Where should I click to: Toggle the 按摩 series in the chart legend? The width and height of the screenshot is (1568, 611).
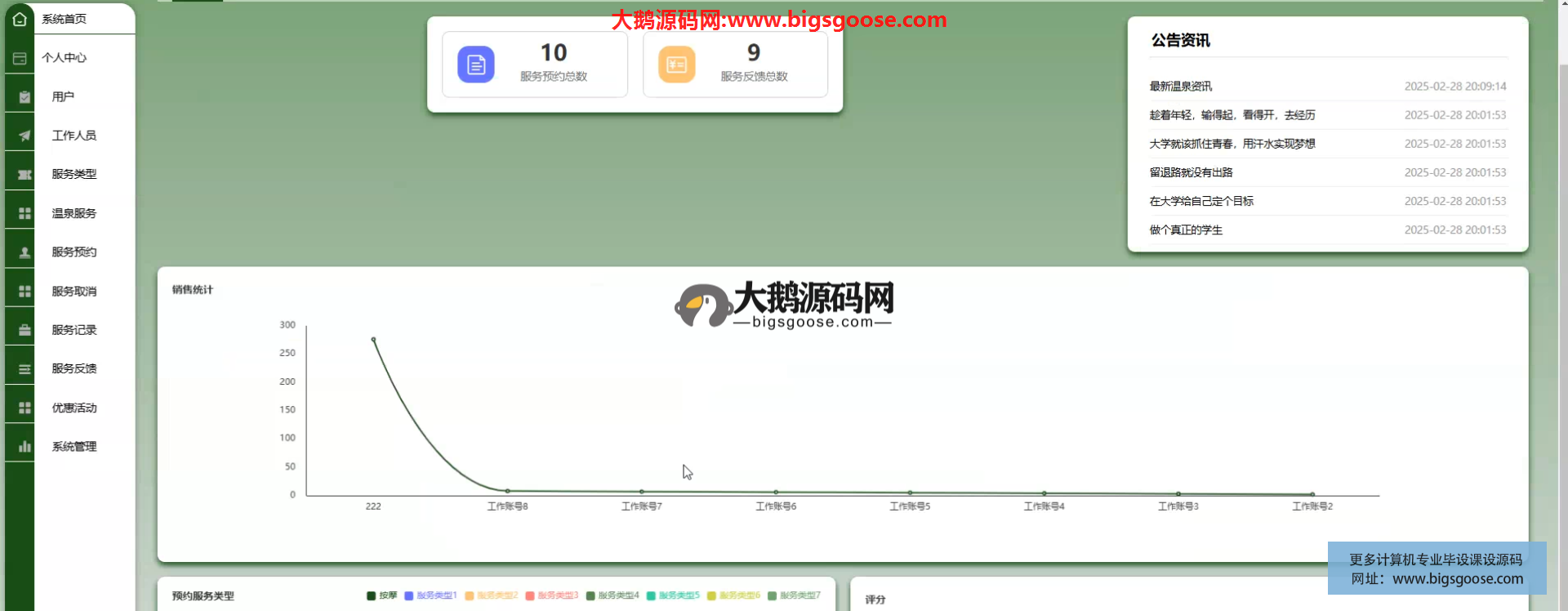(382, 595)
